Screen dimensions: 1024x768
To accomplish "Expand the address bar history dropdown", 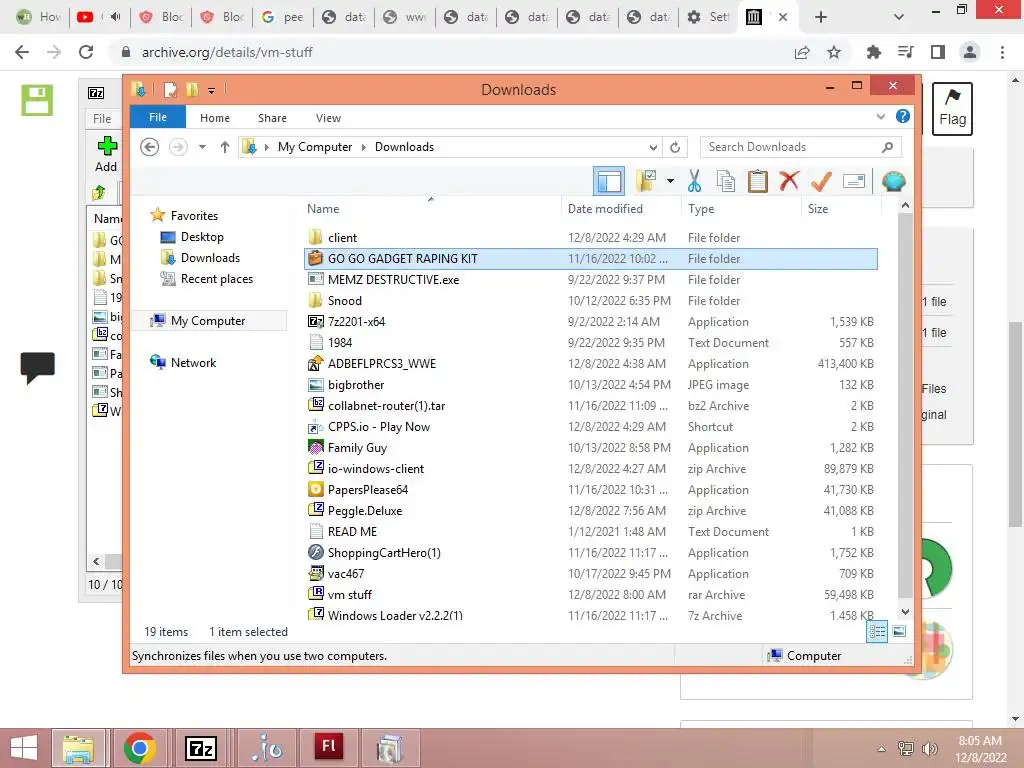I will [x=653, y=147].
